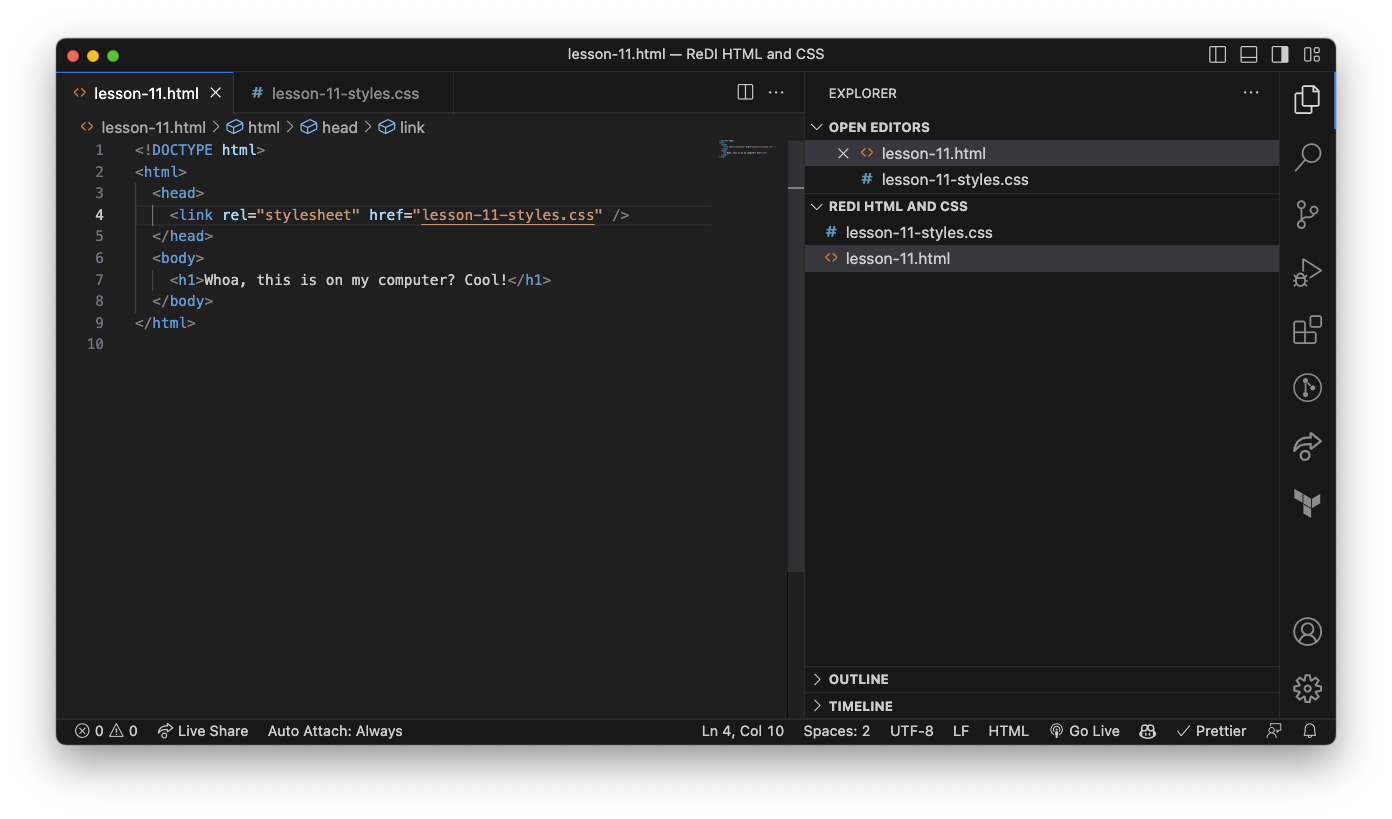This screenshot has width=1392, height=819.
Task: Select the lesson-11.html editor tab
Action: point(145,93)
